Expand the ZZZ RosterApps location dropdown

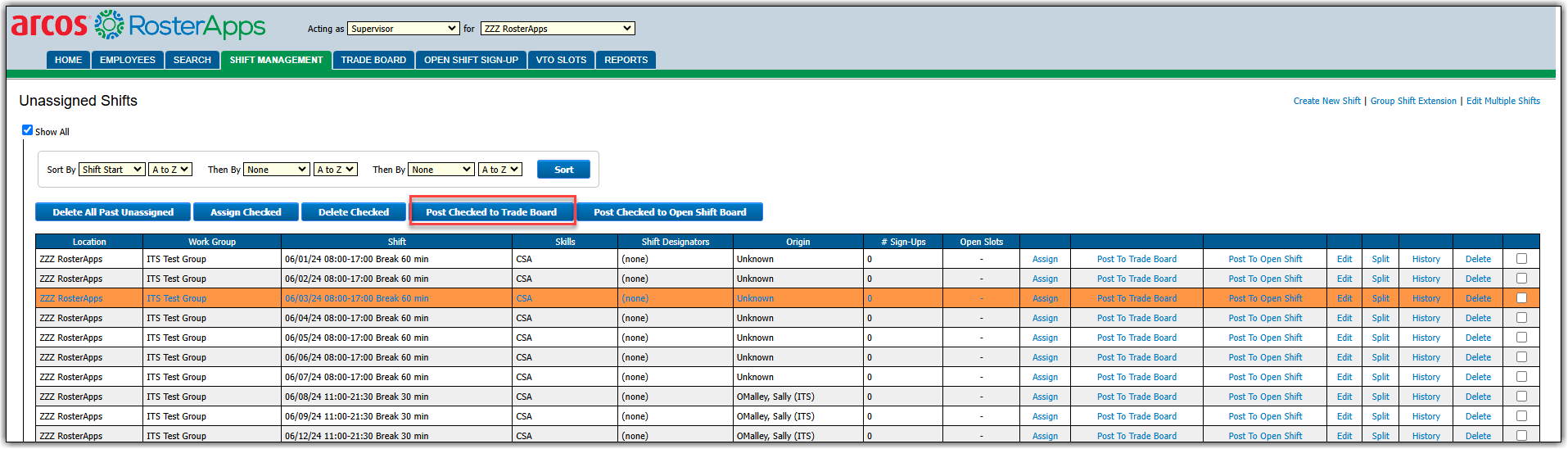tap(558, 29)
